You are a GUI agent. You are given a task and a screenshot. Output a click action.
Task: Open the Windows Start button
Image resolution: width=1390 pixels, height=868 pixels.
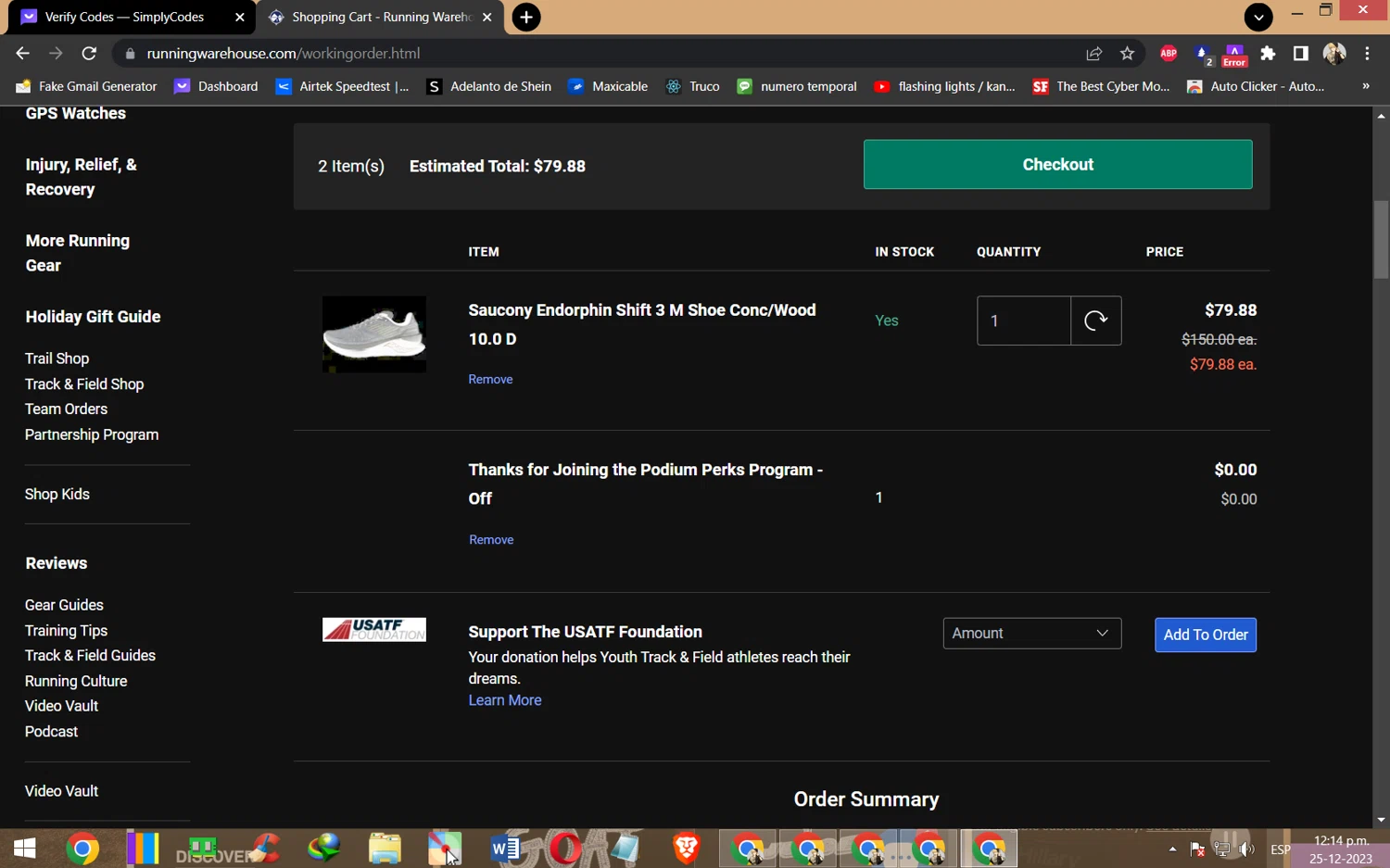(24, 849)
